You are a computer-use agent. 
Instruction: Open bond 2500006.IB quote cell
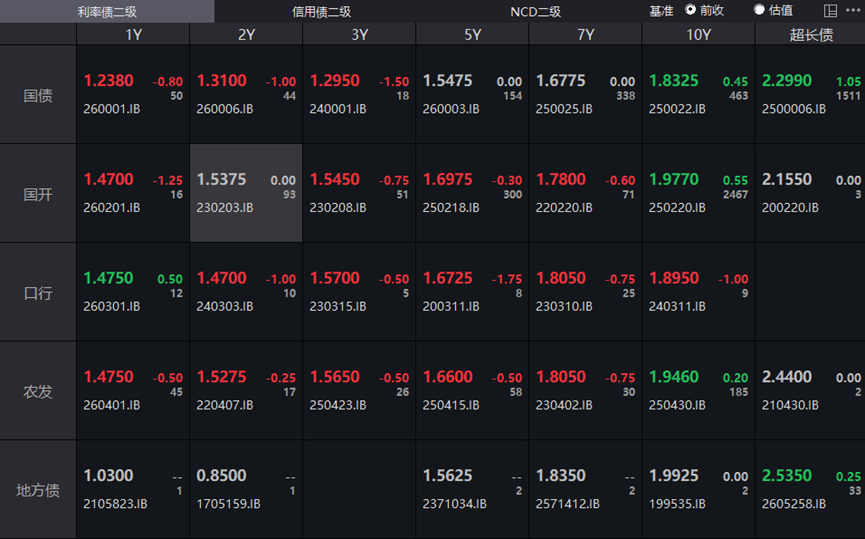coord(810,95)
